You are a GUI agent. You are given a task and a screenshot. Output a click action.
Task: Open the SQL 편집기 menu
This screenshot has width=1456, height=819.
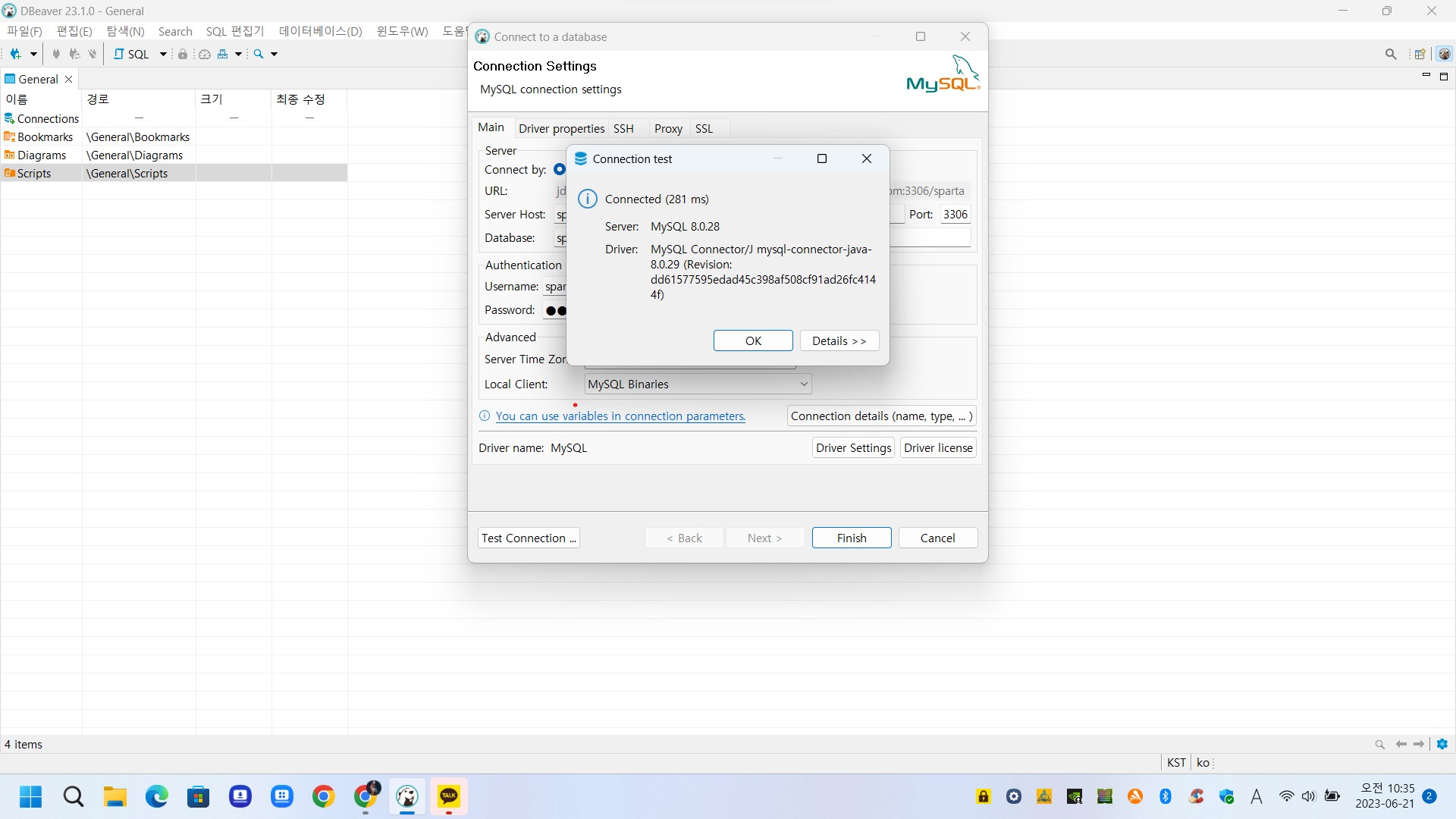coord(235,31)
